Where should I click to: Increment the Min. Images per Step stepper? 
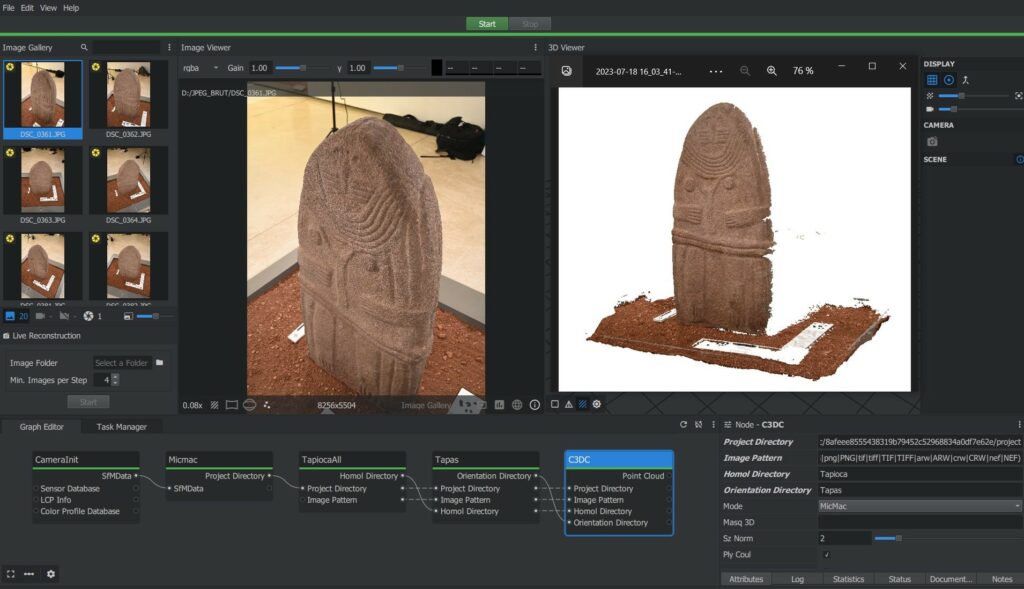coord(116,377)
